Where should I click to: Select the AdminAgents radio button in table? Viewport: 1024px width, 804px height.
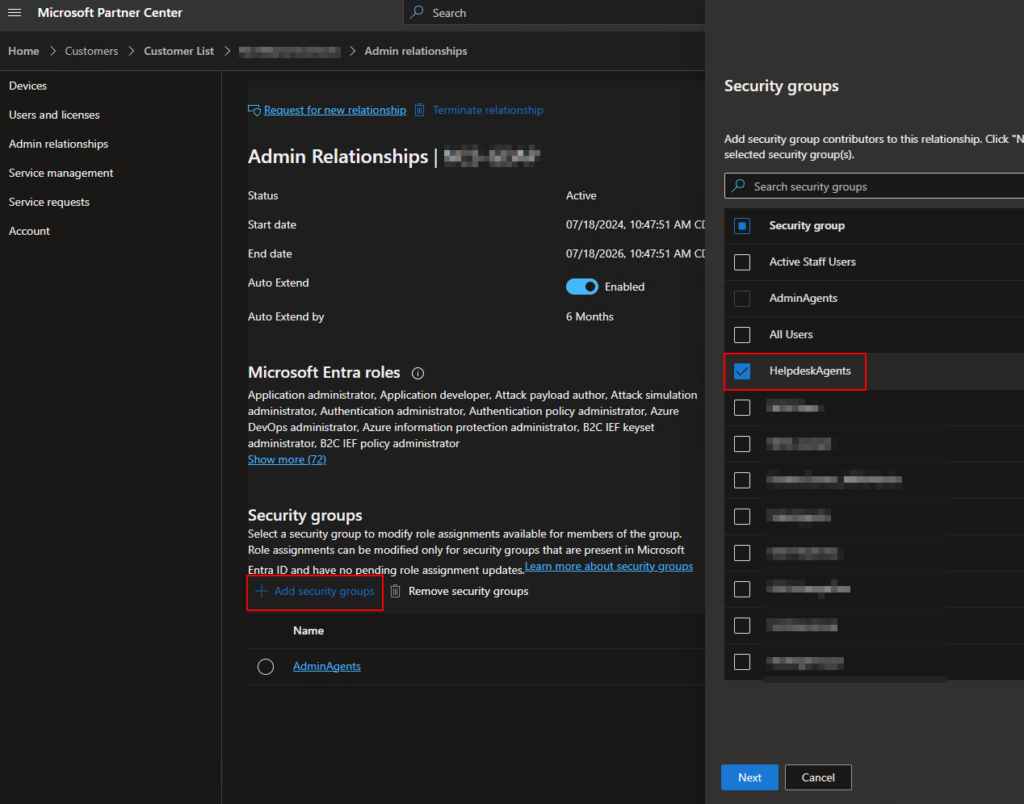pos(266,667)
